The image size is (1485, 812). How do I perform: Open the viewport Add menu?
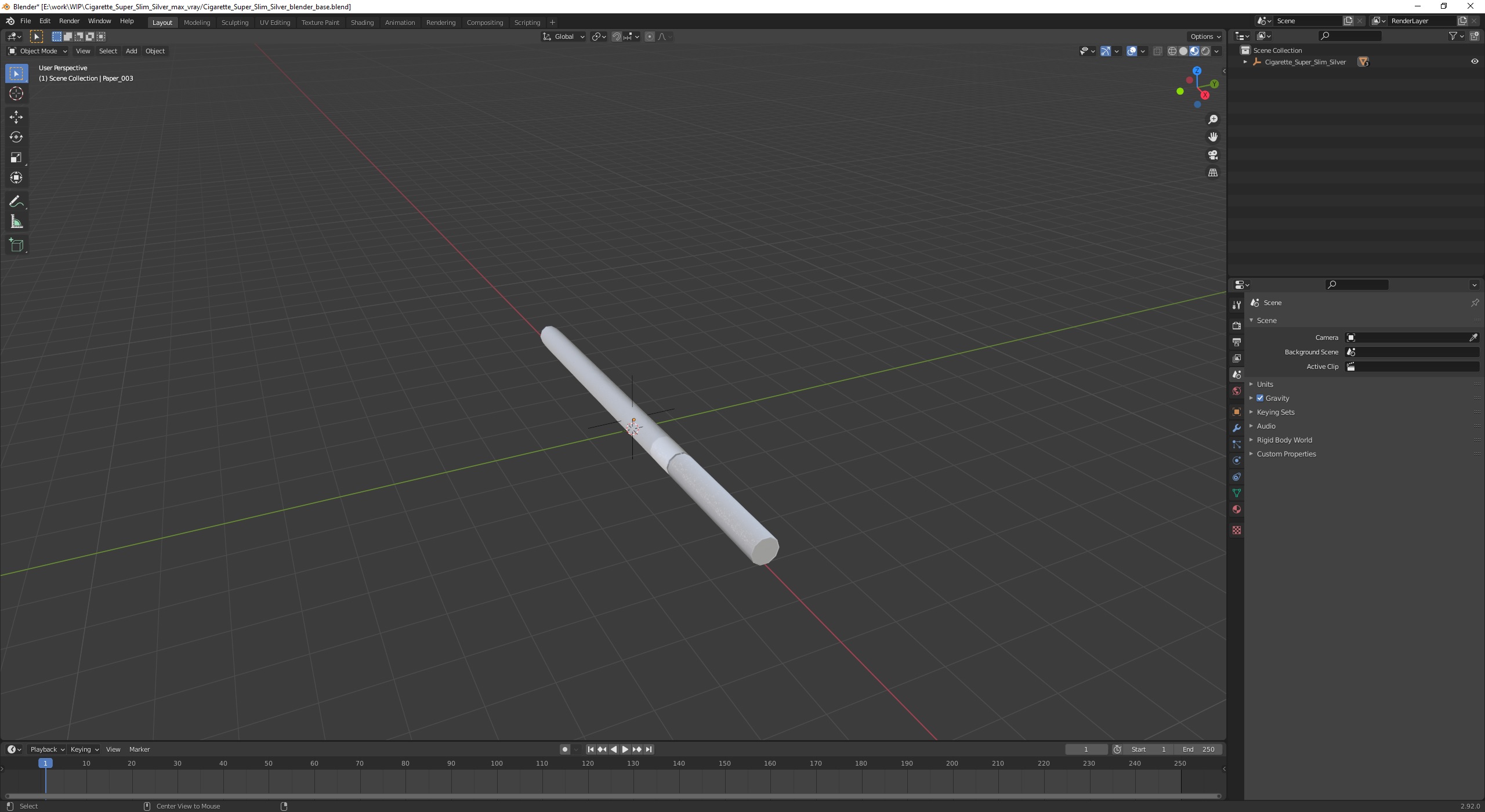131,51
